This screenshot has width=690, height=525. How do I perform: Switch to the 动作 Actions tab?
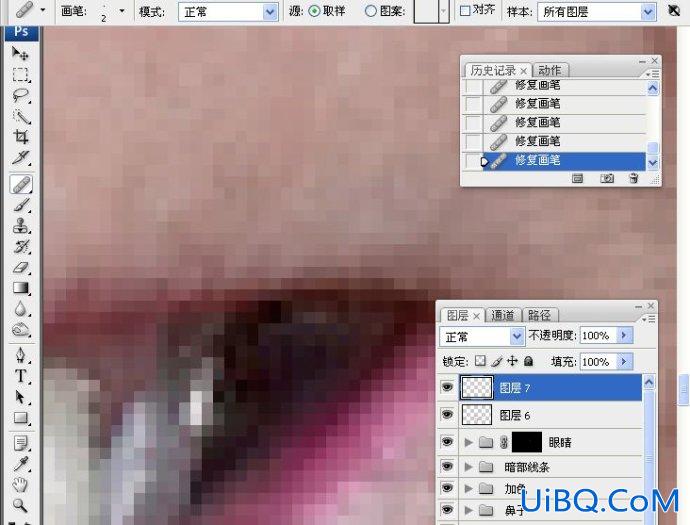tap(550, 70)
